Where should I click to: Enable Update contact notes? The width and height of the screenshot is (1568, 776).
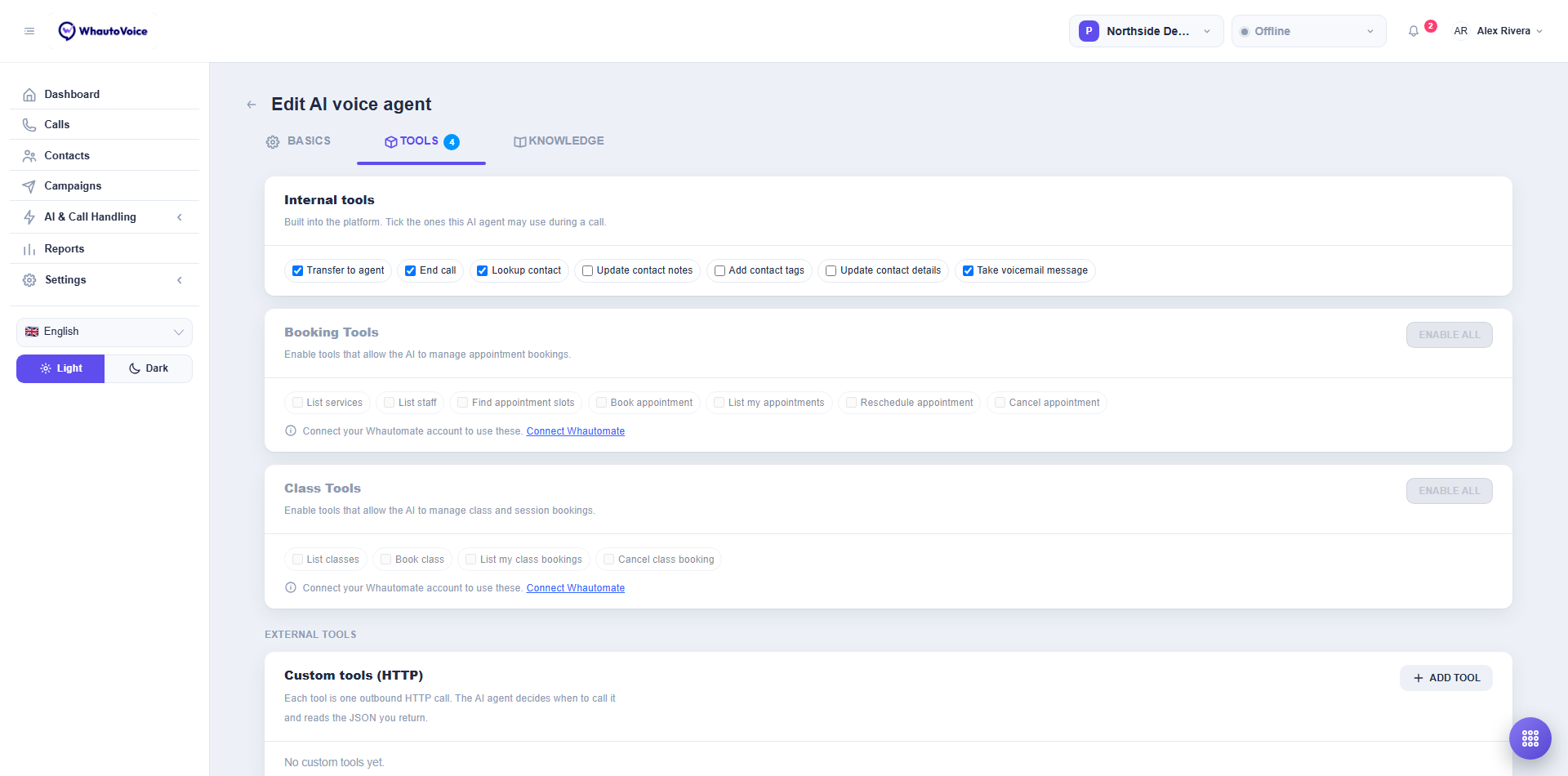(x=587, y=270)
